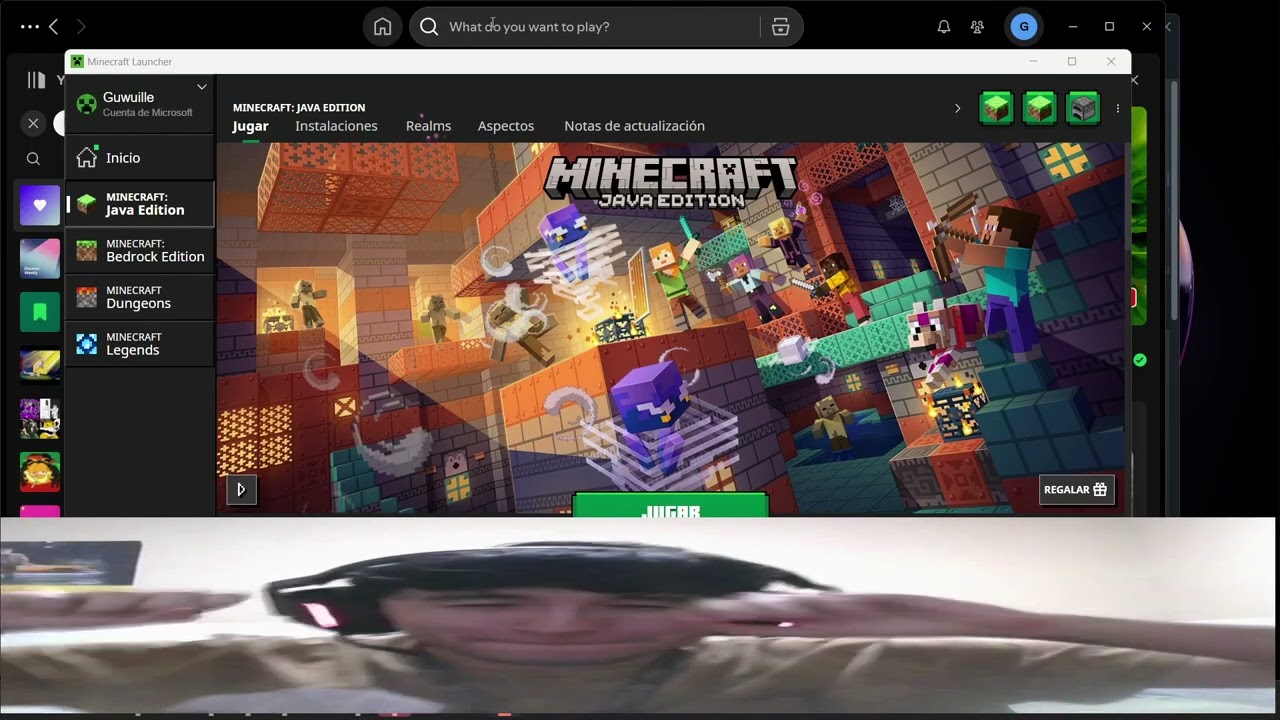Click the REGALAR gift button
The height and width of the screenshot is (720, 1280).
pyautogui.click(x=1076, y=489)
